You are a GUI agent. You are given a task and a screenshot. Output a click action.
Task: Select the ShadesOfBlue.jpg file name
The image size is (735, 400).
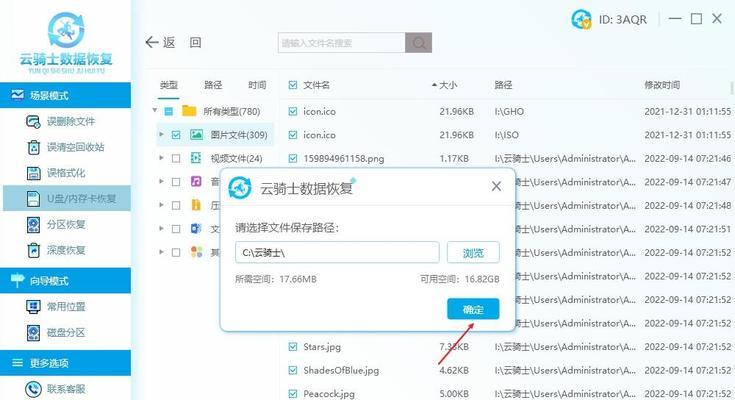(341, 370)
